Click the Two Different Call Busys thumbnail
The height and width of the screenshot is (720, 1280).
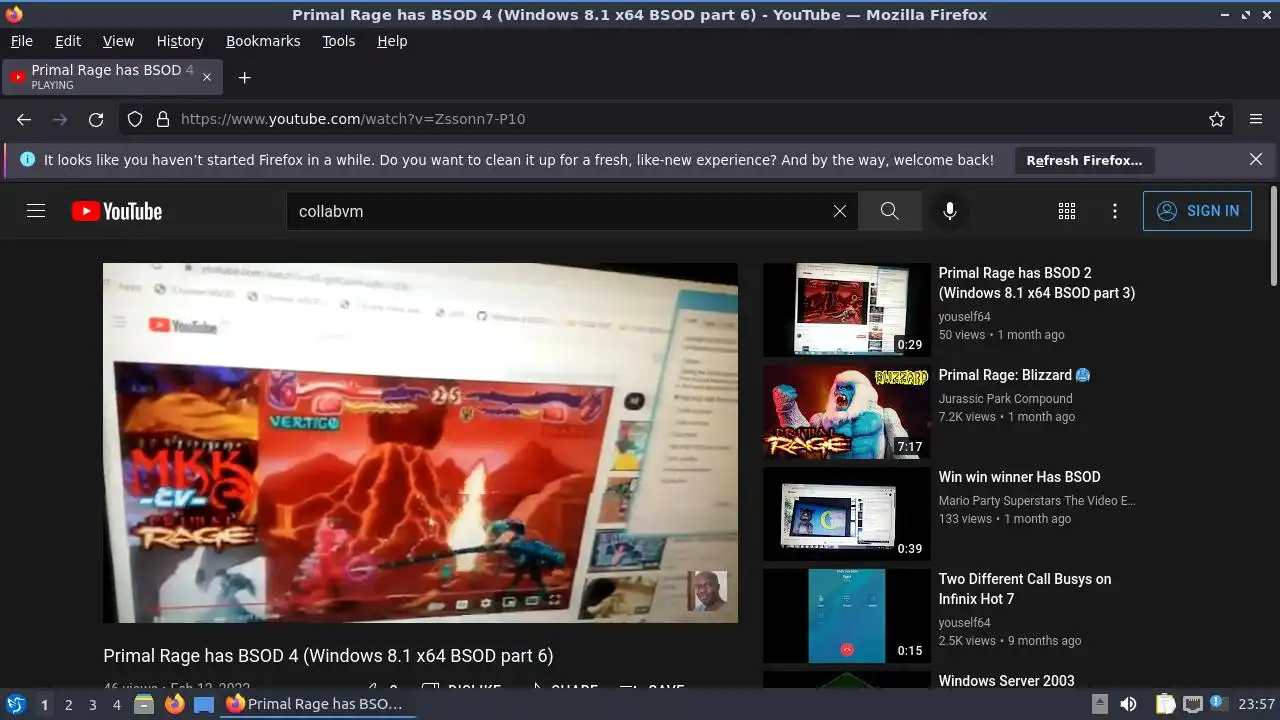pos(847,616)
